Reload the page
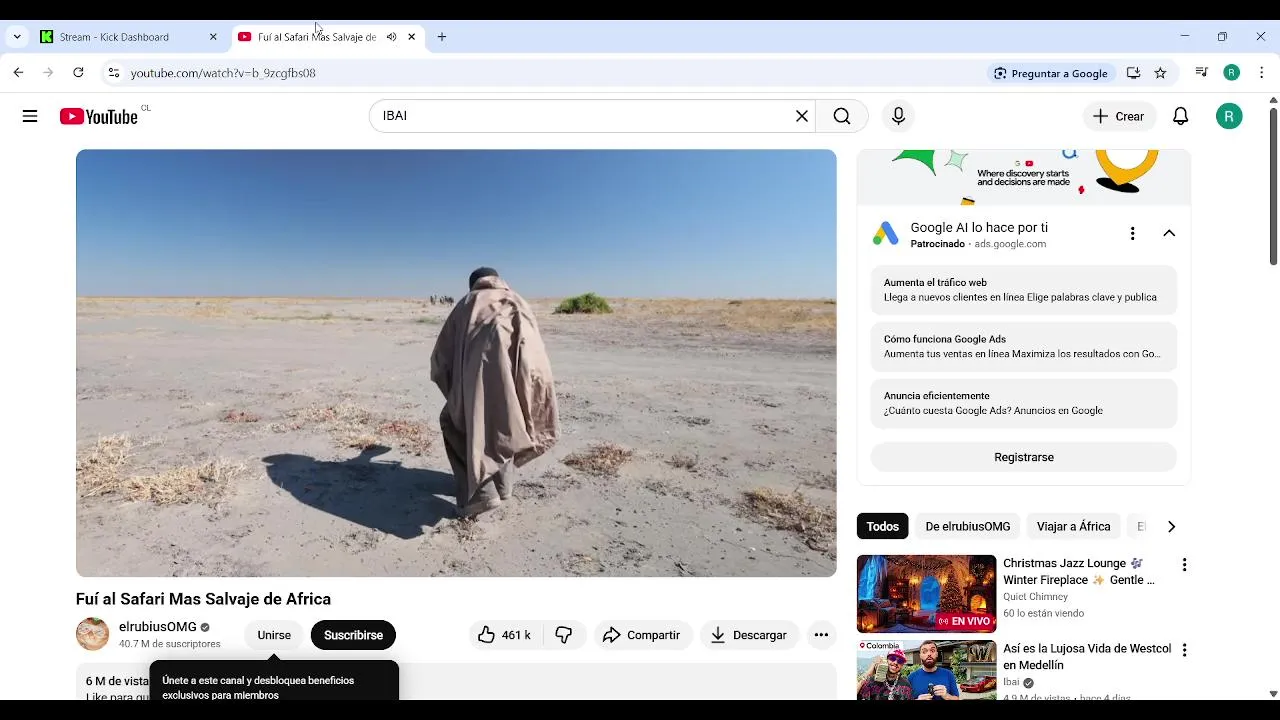This screenshot has width=1280, height=720. click(78, 73)
